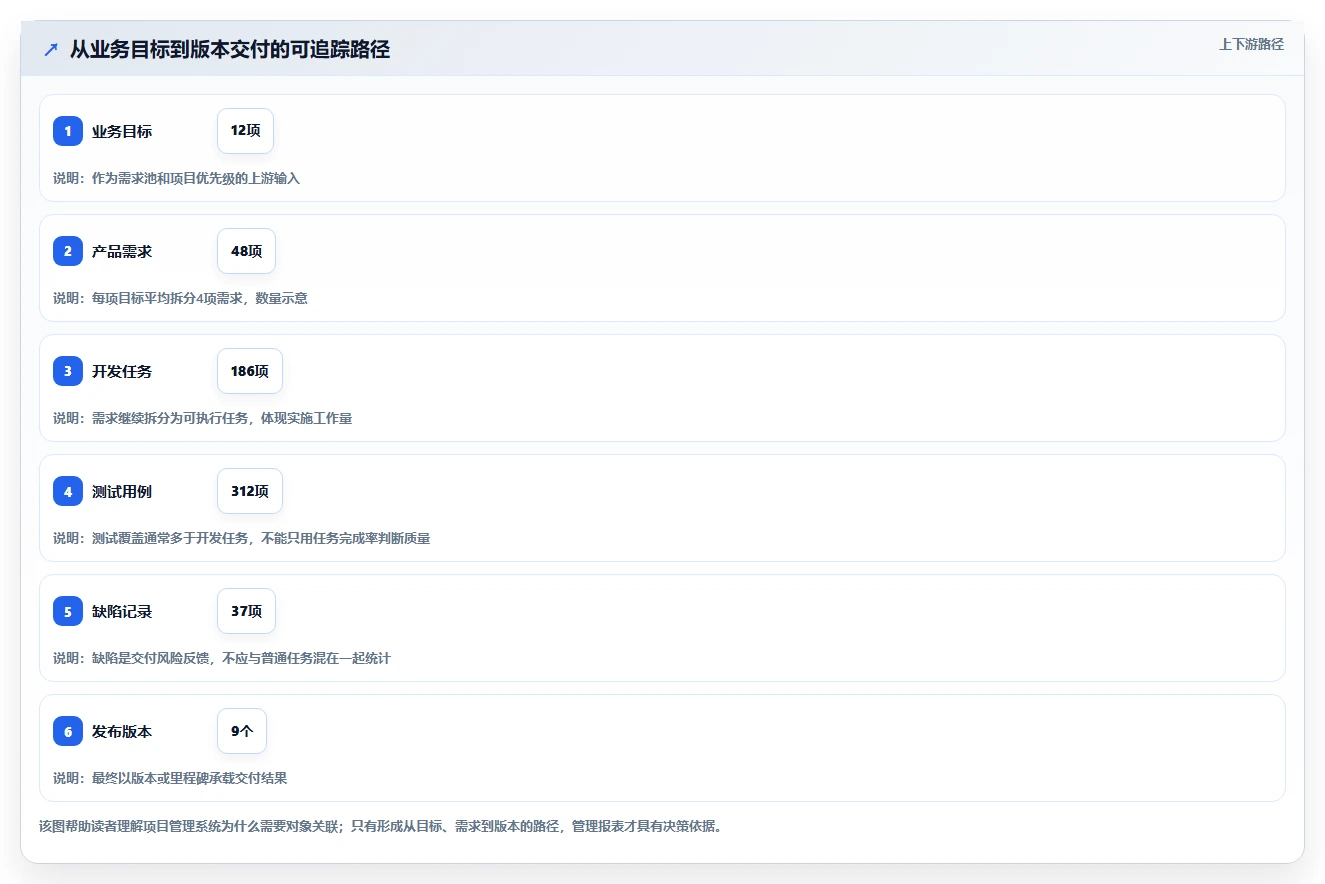Click the 上下游路径 label in header

point(1251,44)
